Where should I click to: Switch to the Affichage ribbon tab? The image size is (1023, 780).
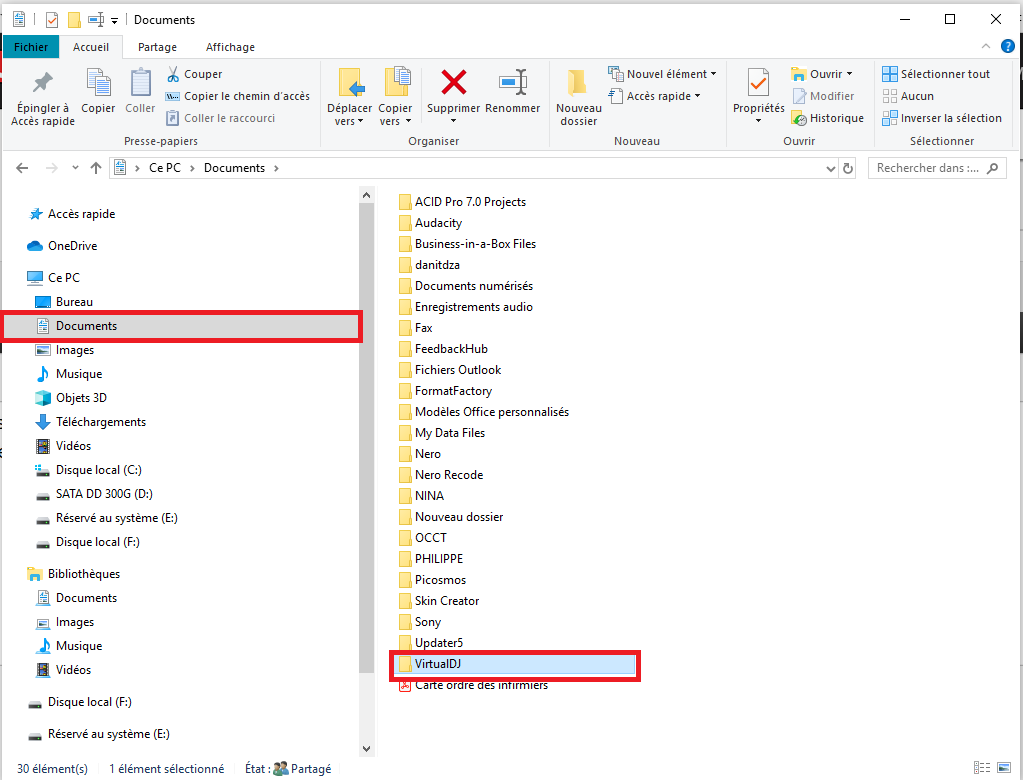(230, 47)
